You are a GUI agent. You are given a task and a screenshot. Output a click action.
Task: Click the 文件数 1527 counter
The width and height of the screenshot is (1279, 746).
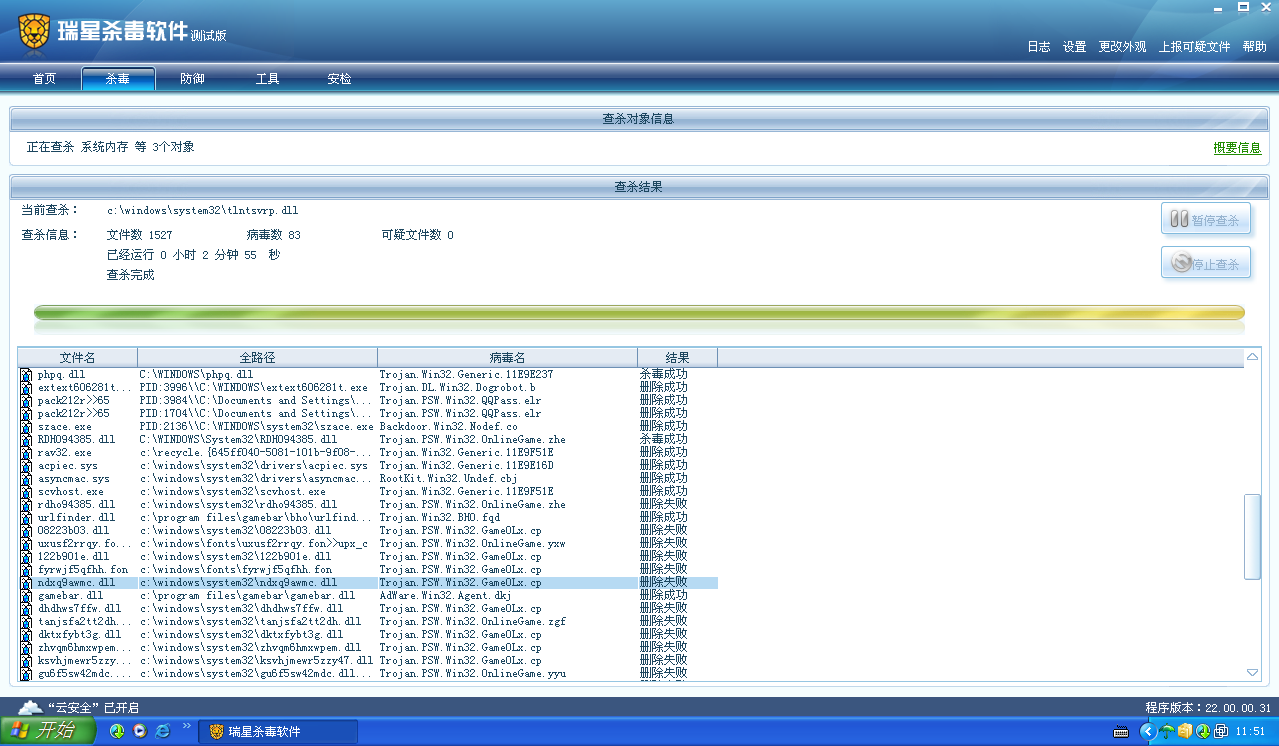[x=139, y=235]
